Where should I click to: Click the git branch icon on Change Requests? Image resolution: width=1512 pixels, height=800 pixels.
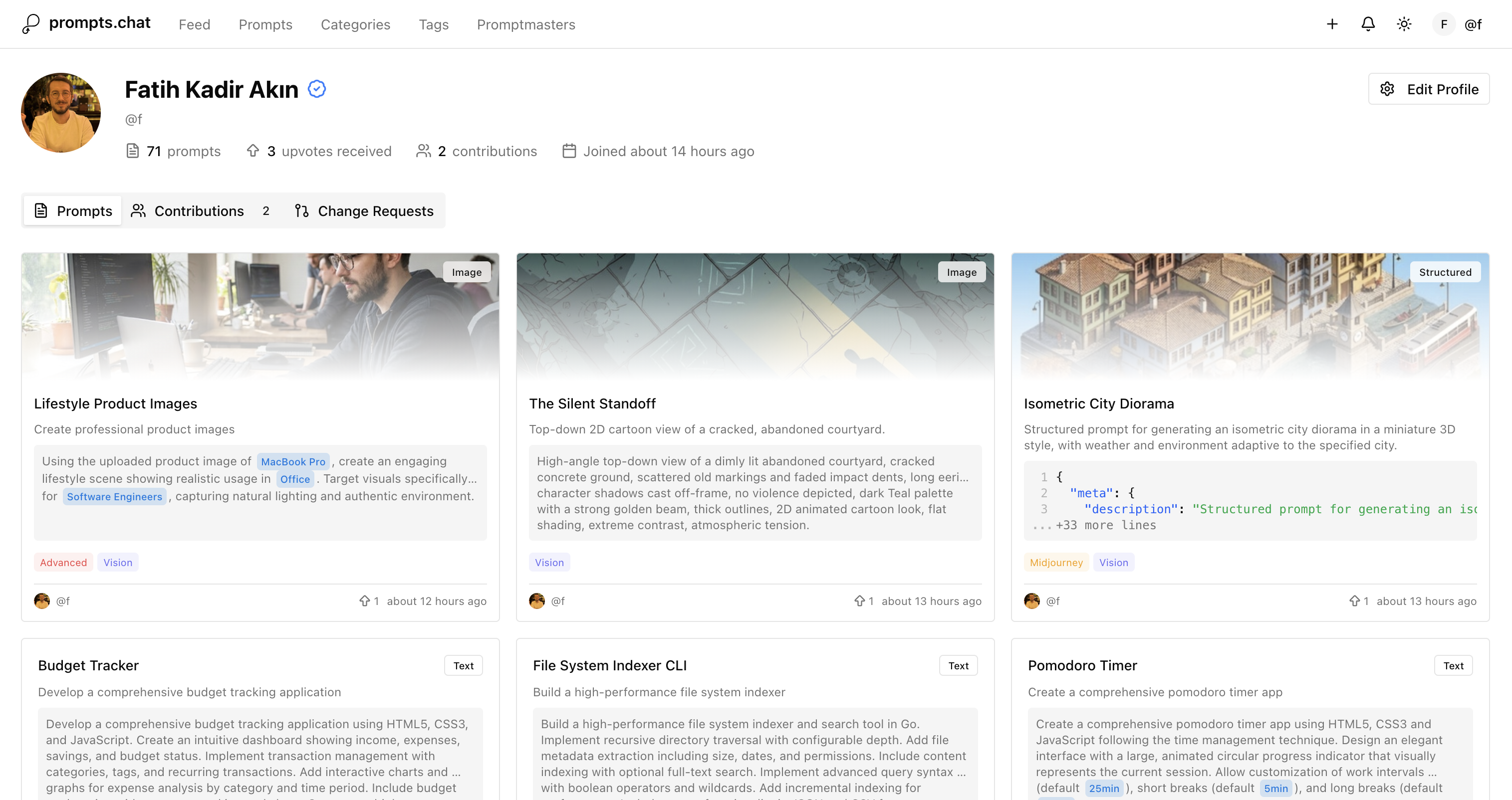point(301,210)
